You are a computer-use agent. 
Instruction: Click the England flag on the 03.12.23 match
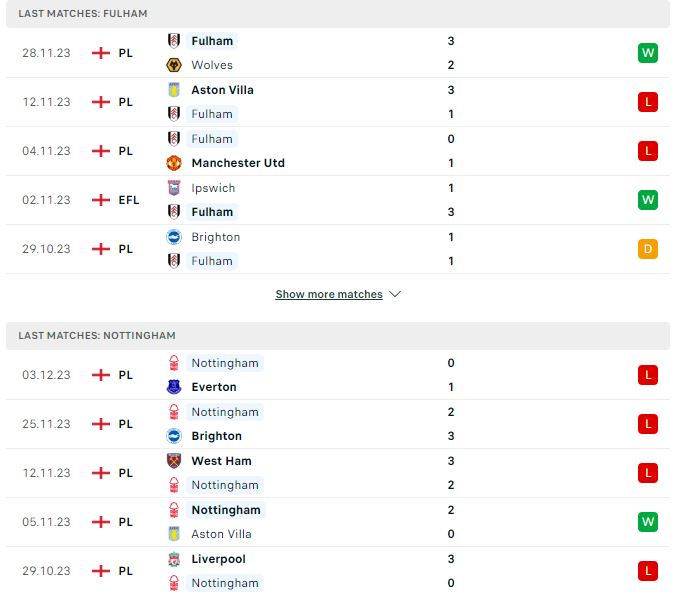101,375
